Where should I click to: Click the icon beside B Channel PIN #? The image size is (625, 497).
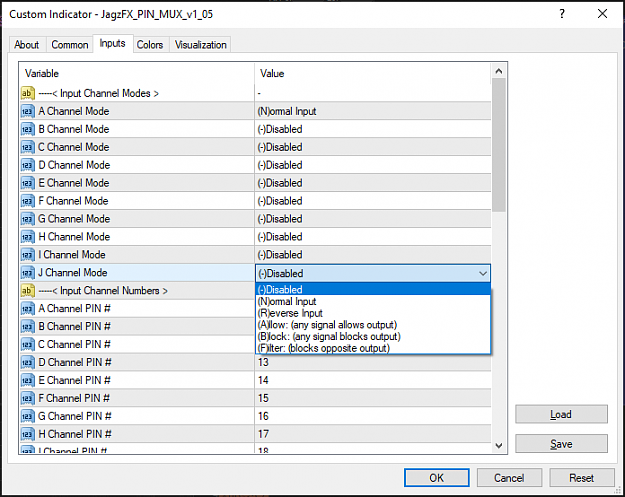pyautogui.click(x=28, y=326)
